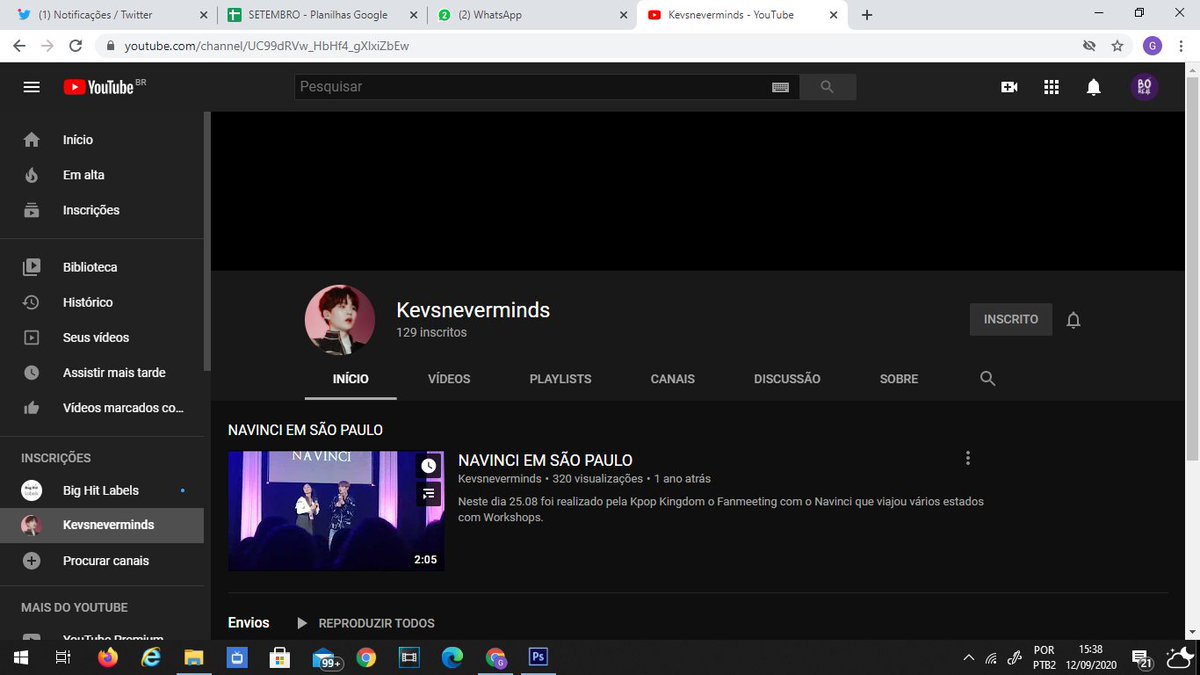Bookmark this page star icon
This screenshot has width=1200, height=675.
pyautogui.click(x=1118, y=46)
